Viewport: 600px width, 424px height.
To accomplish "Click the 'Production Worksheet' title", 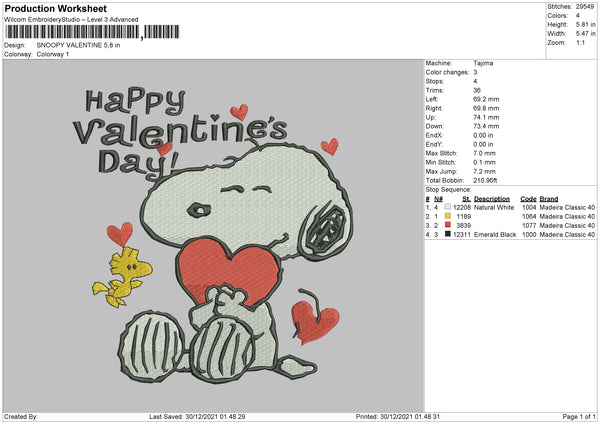I will [56, 8].
